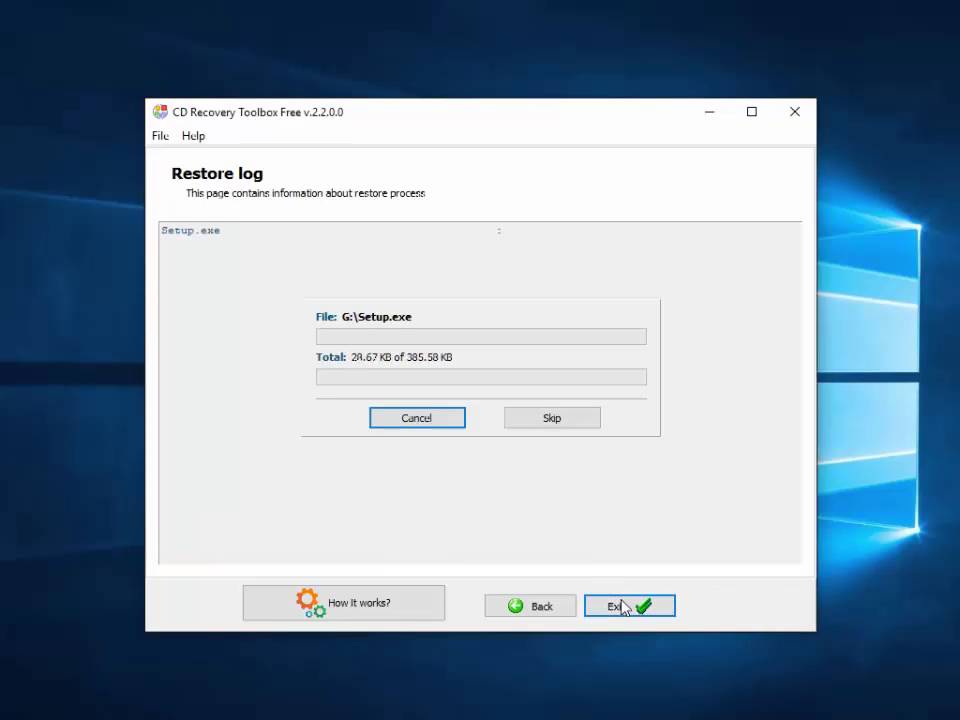
Task: Click the Total progress bar
Action: (481, 377)
